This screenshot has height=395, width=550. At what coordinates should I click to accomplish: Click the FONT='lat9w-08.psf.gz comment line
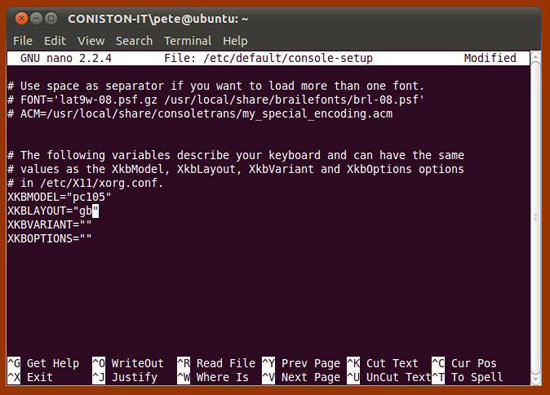tap(216, 100)
